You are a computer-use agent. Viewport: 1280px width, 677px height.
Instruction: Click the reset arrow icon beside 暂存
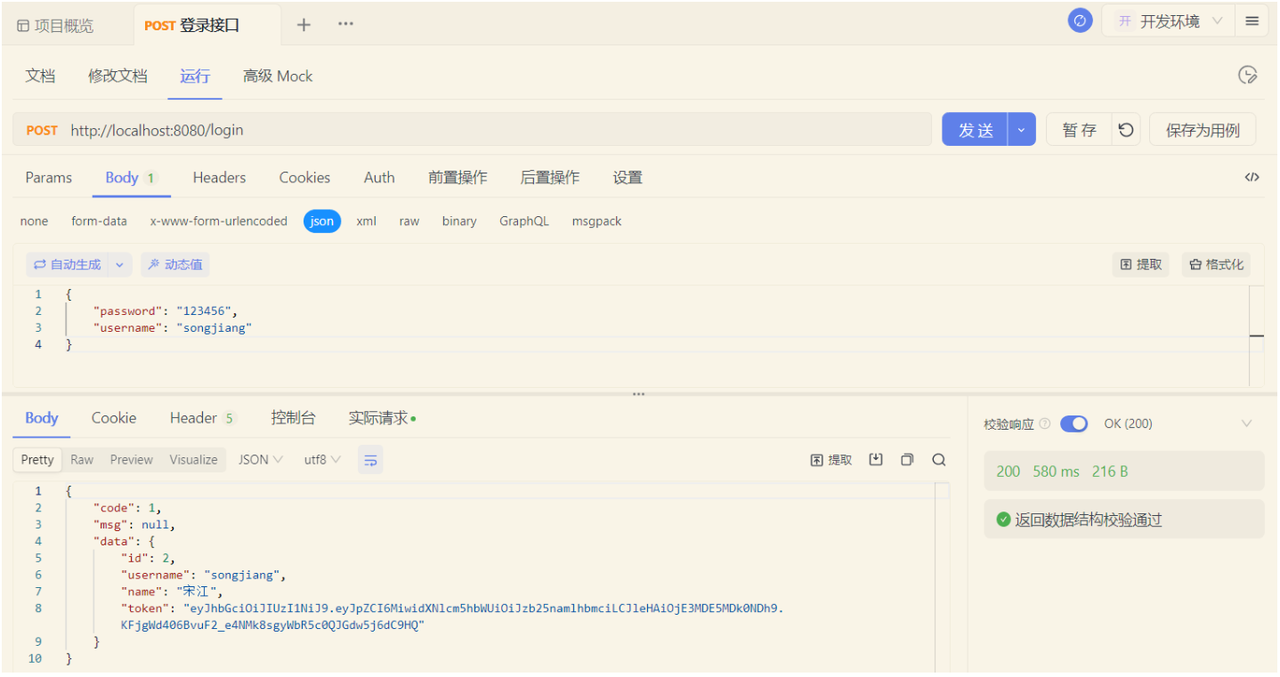(1126, 130)
